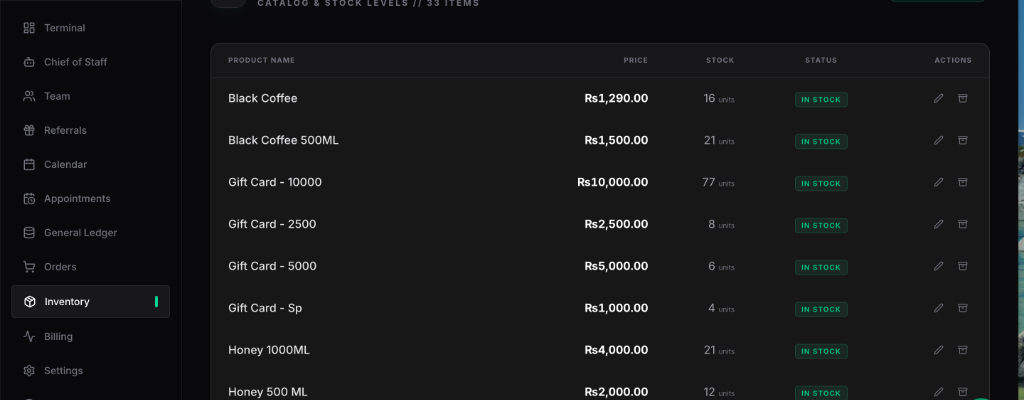Edit the Black Coffee 500ML row
This screenshot has width=1024, height=400.
click(938, 140)
